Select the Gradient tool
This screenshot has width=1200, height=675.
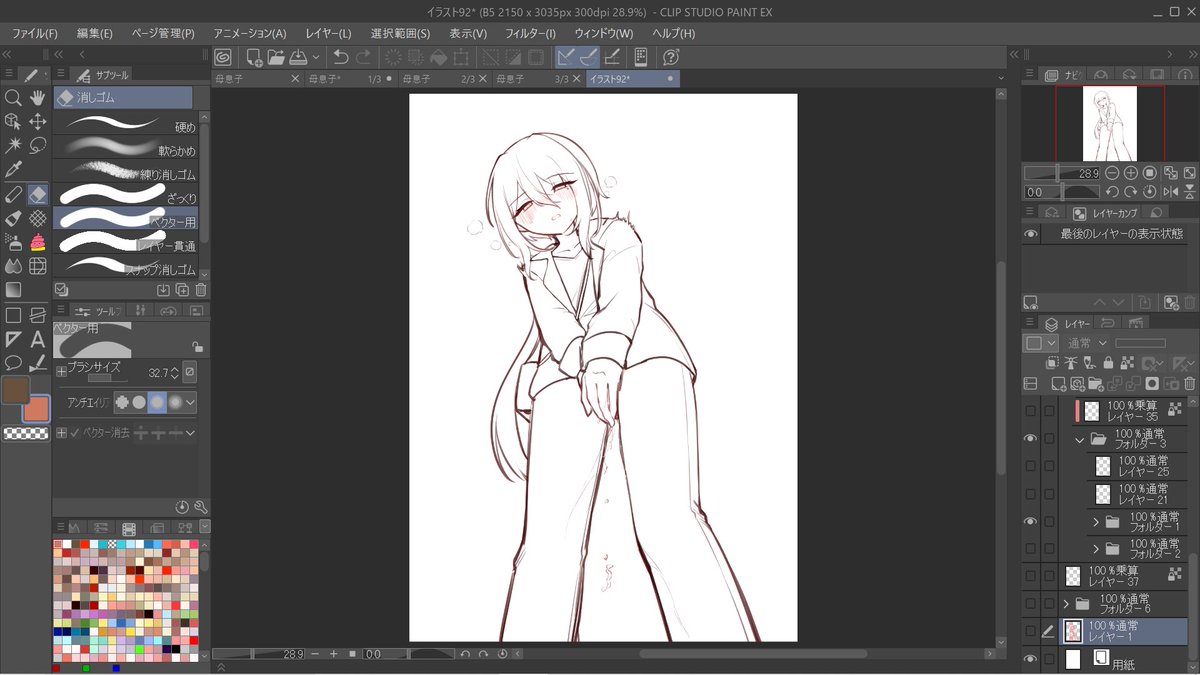click(x=13, y=290)
